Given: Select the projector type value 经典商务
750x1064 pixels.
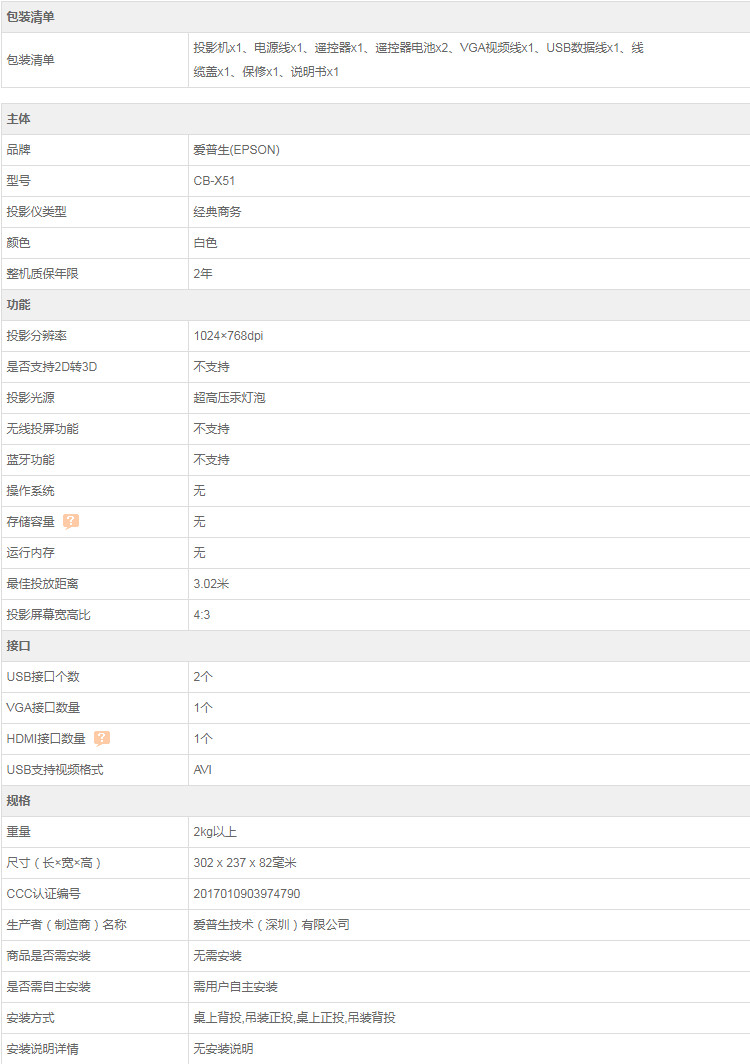Looking at the screenshot, I should [217, 212].
